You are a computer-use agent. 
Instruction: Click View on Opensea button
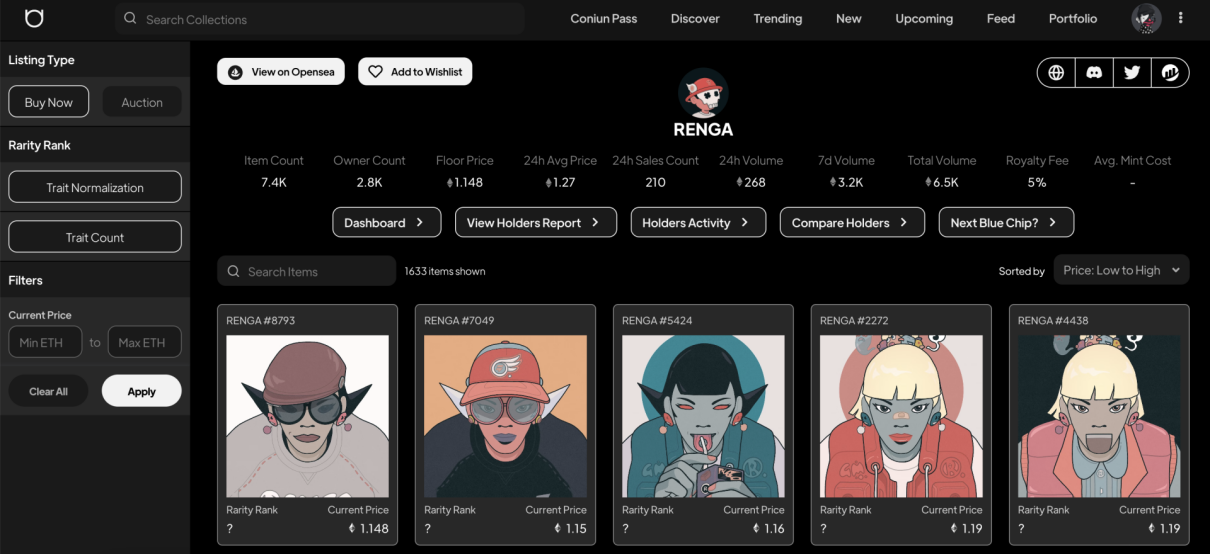coord(281,72)
